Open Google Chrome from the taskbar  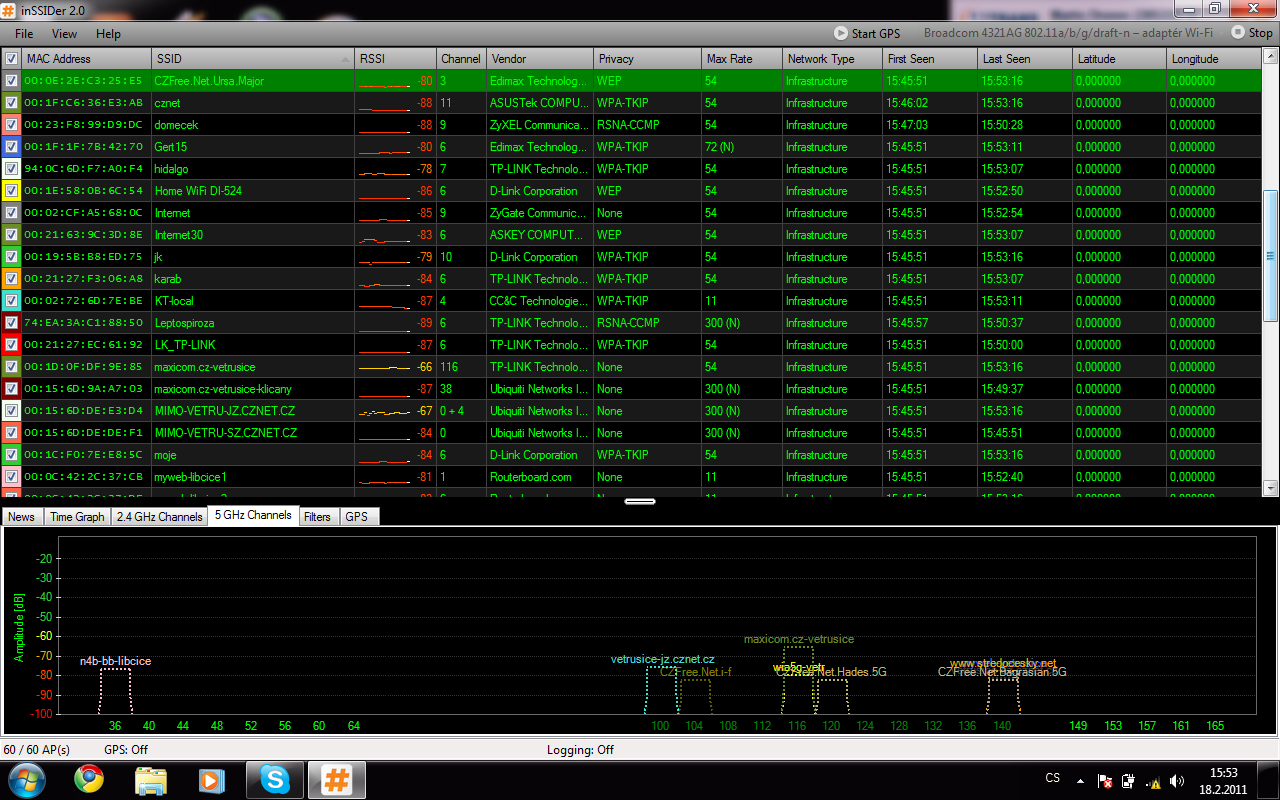pos(89,779)
